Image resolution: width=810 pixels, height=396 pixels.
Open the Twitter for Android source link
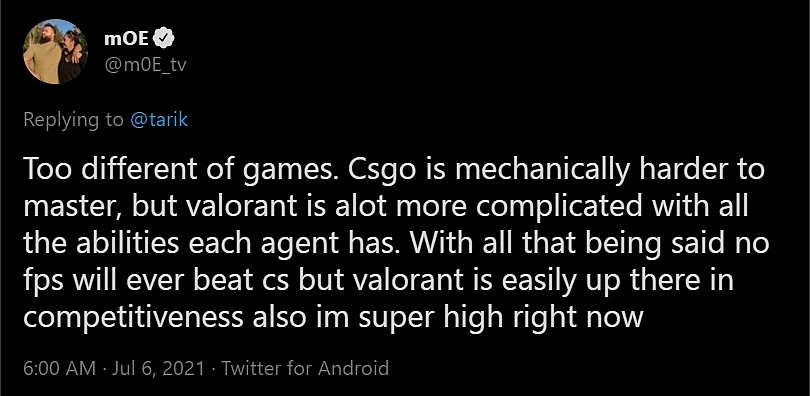point(305,369)
